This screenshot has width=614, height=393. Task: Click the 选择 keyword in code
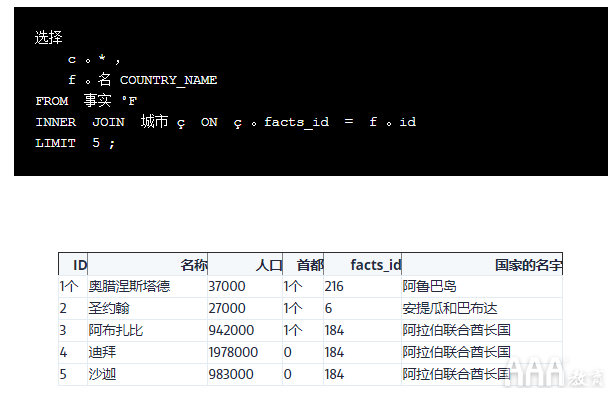pyautogui.click(x=49, y=38)
